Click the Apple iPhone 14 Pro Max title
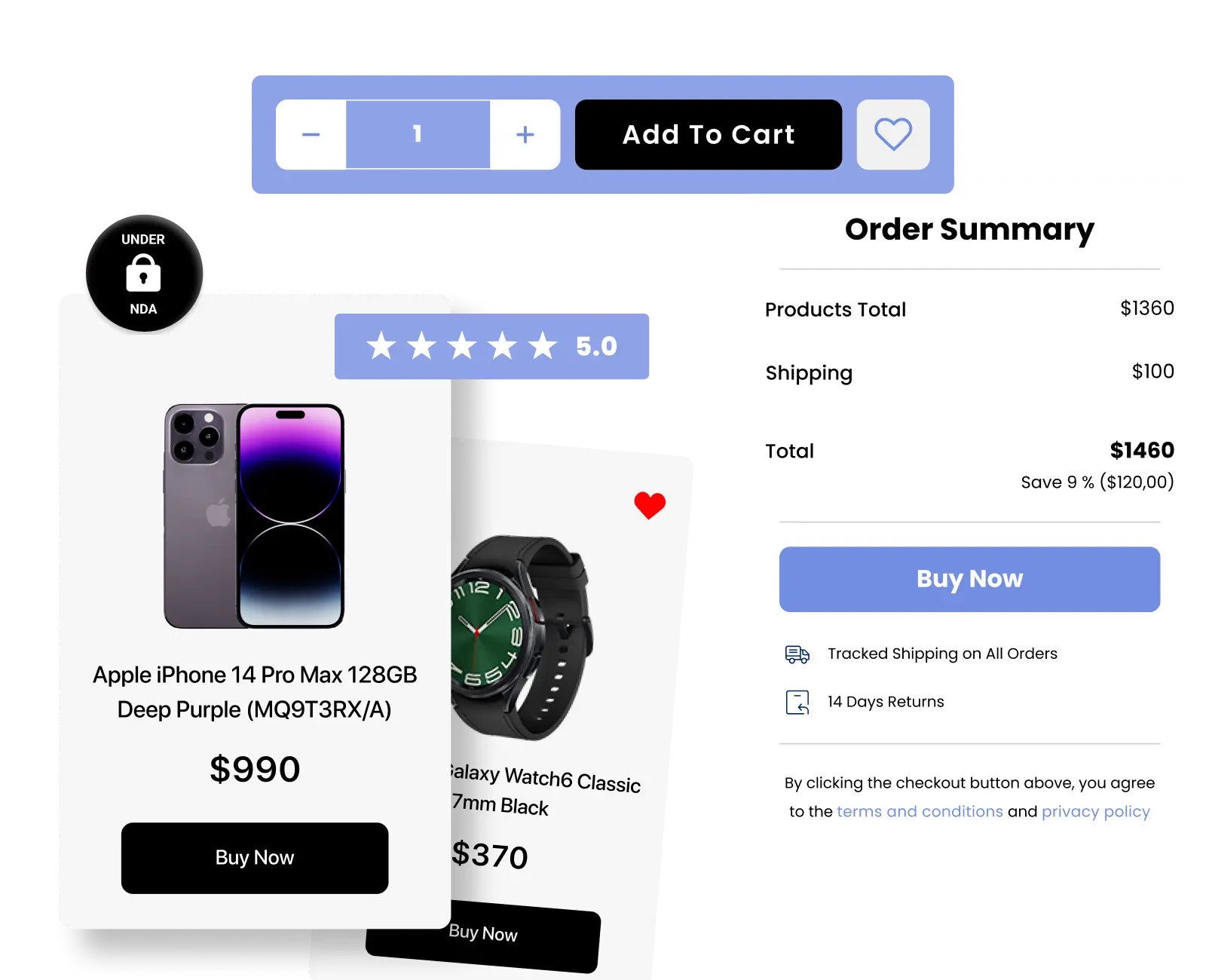Screen dimensions: 1206x980 (255, 692)
